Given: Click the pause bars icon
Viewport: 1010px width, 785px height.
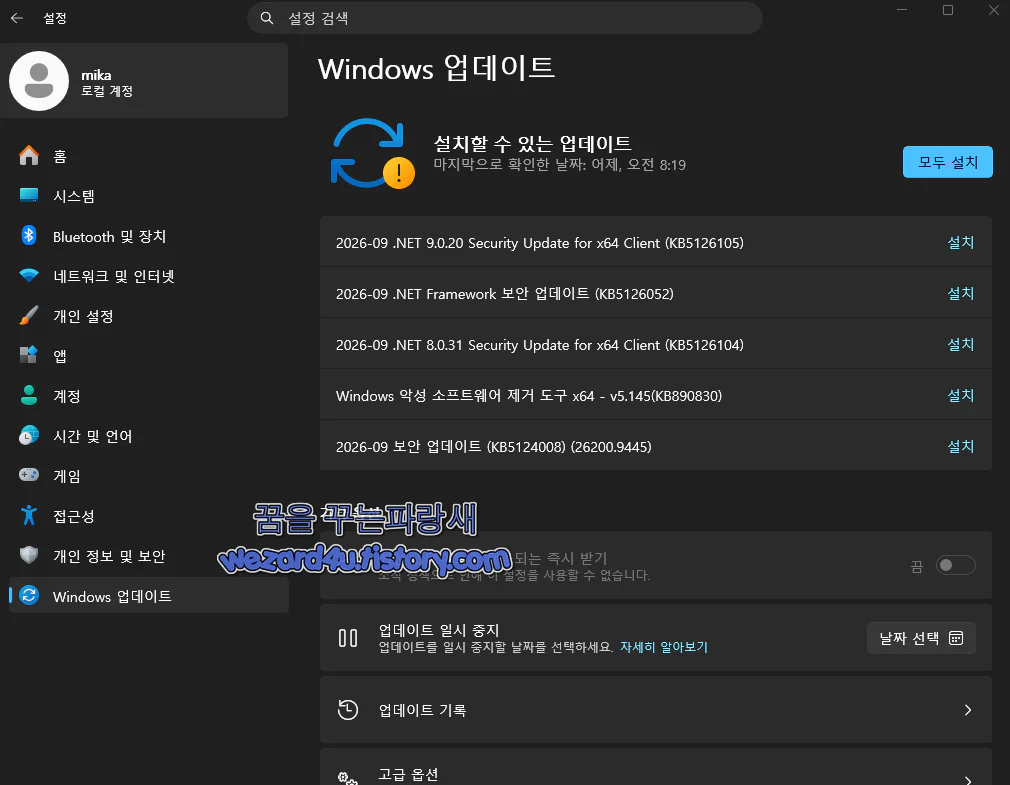Looking at the screenshot, I should [x=348, y=638].
